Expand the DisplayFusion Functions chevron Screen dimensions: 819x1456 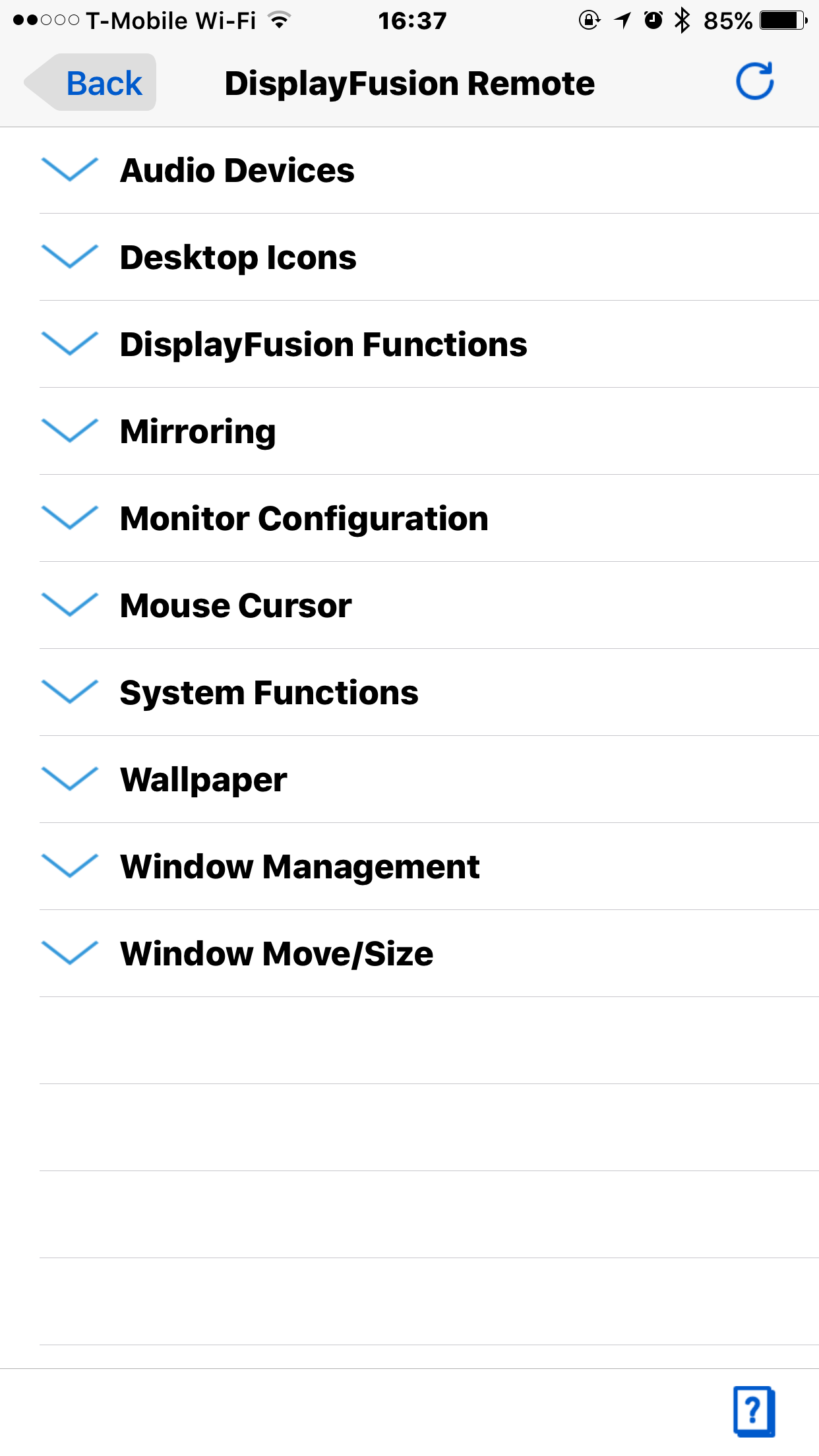click(x=69, y=344)
